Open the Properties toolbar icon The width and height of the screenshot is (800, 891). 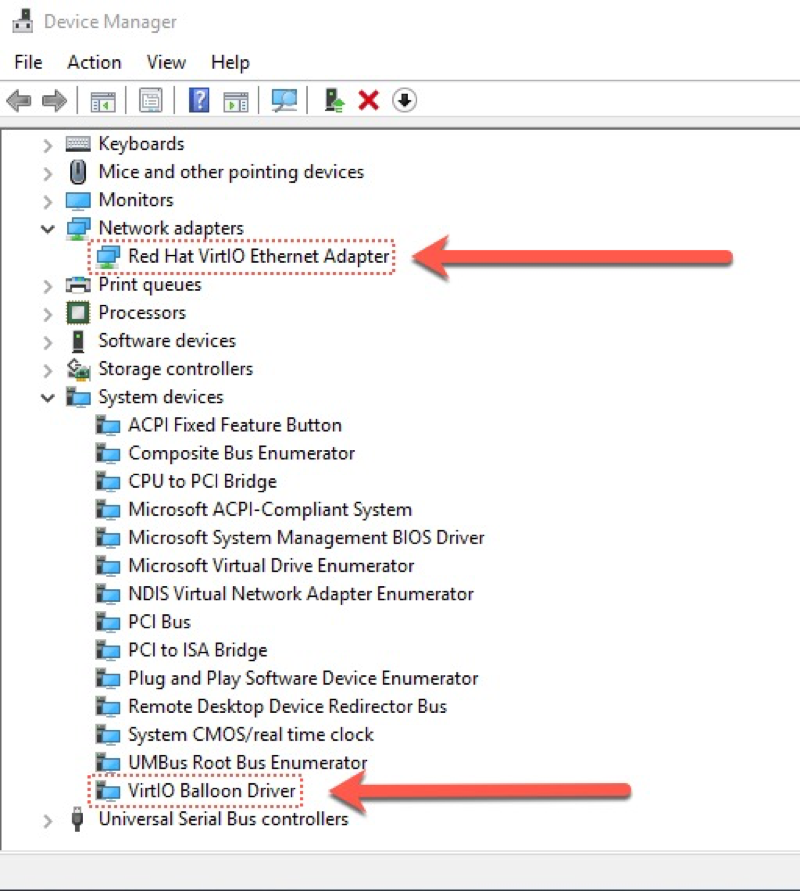[x=151, y=101]
